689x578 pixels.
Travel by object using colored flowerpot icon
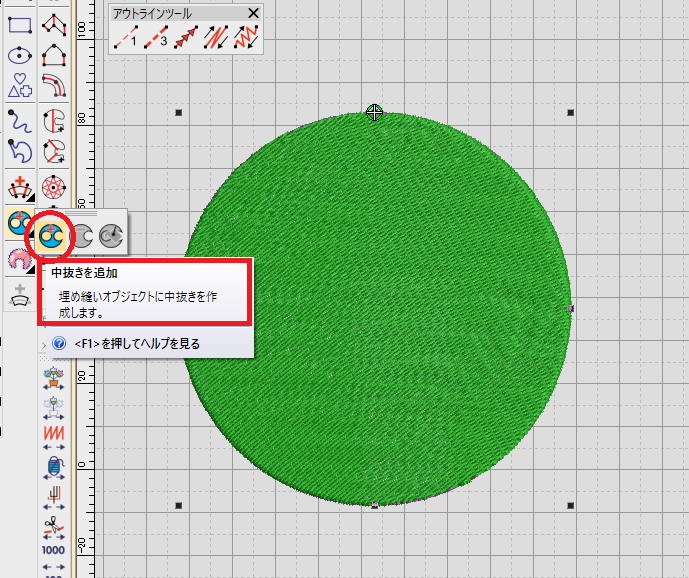(54, 378)
